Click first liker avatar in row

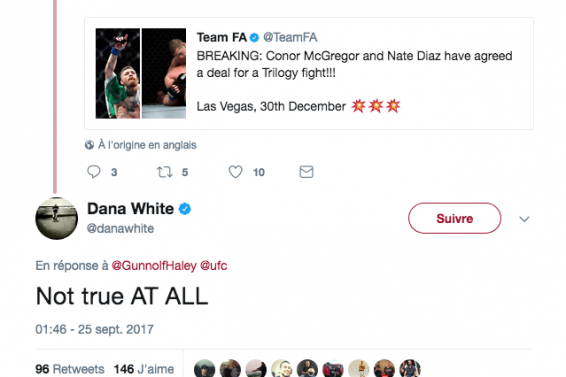tap(204, 368)
